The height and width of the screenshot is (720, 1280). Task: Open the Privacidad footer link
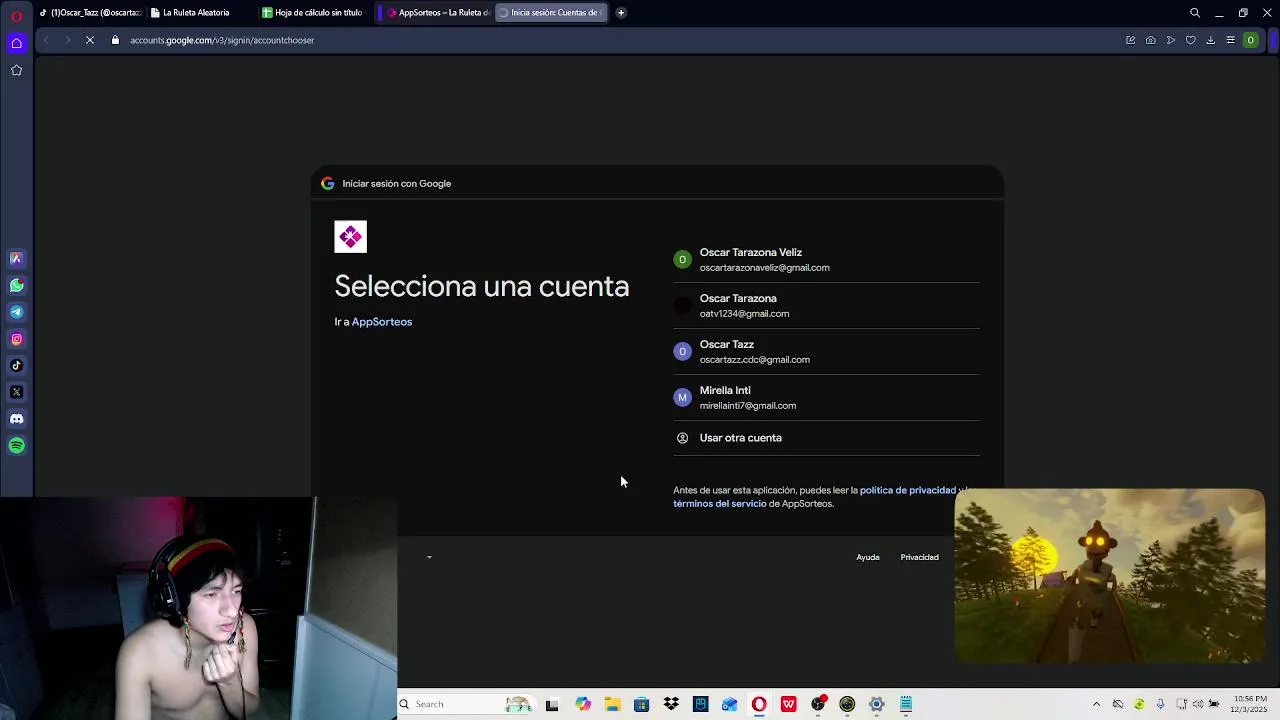919,557
